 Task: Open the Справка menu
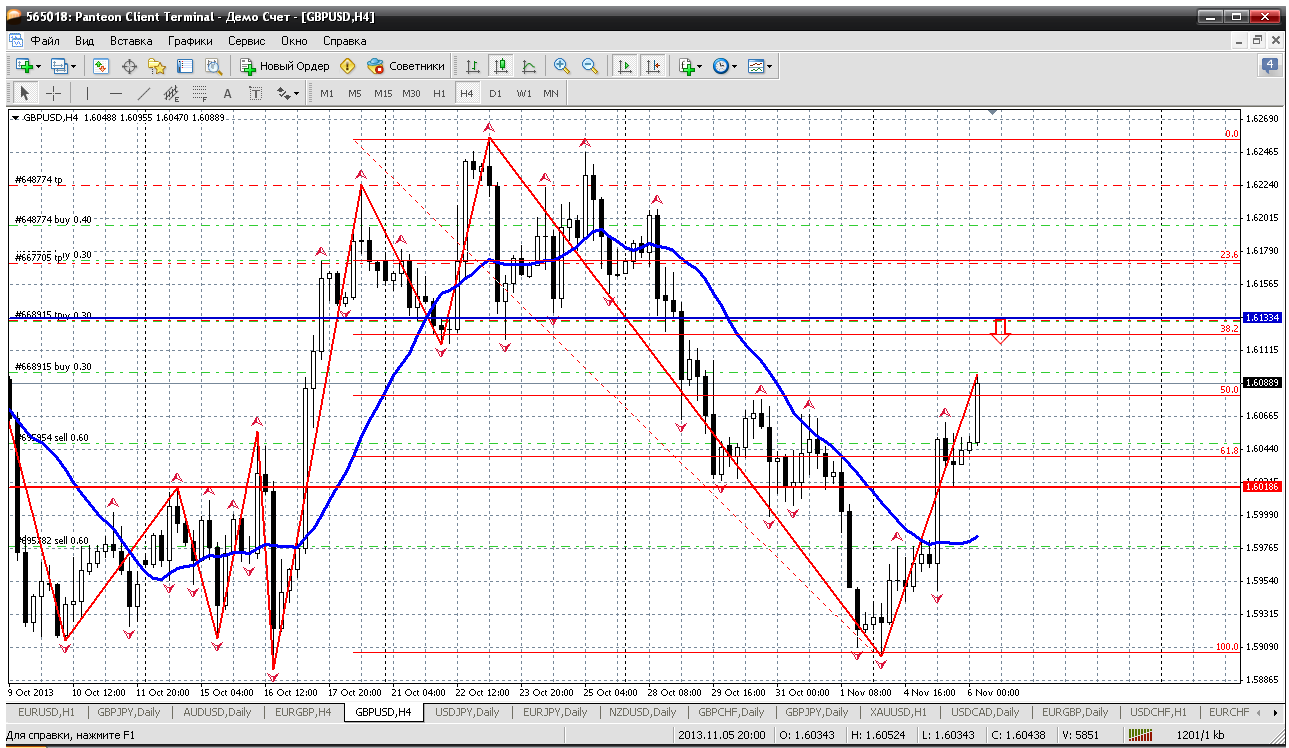coord(344,41)
